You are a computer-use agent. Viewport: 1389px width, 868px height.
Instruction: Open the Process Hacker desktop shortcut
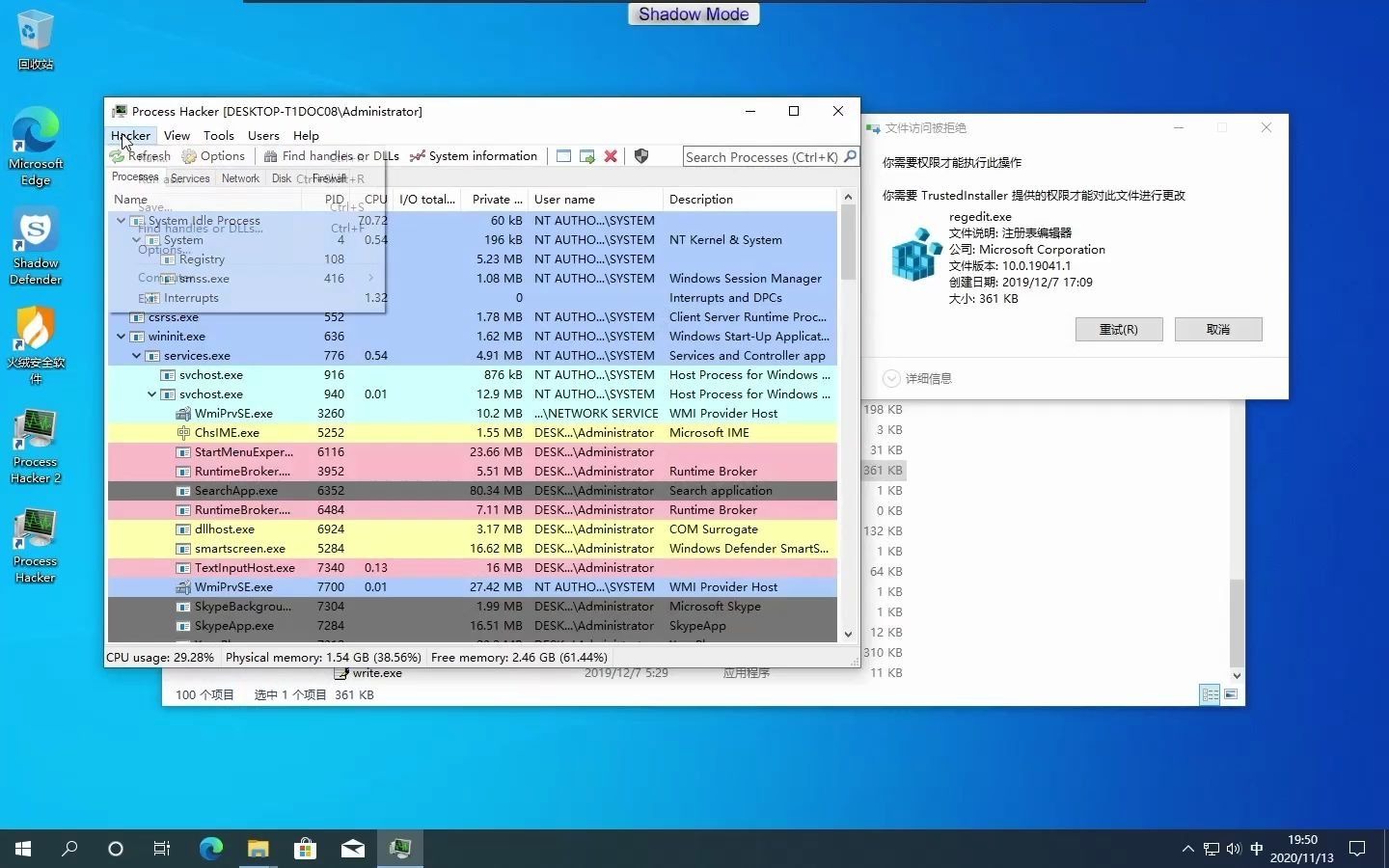pos(36,546)
